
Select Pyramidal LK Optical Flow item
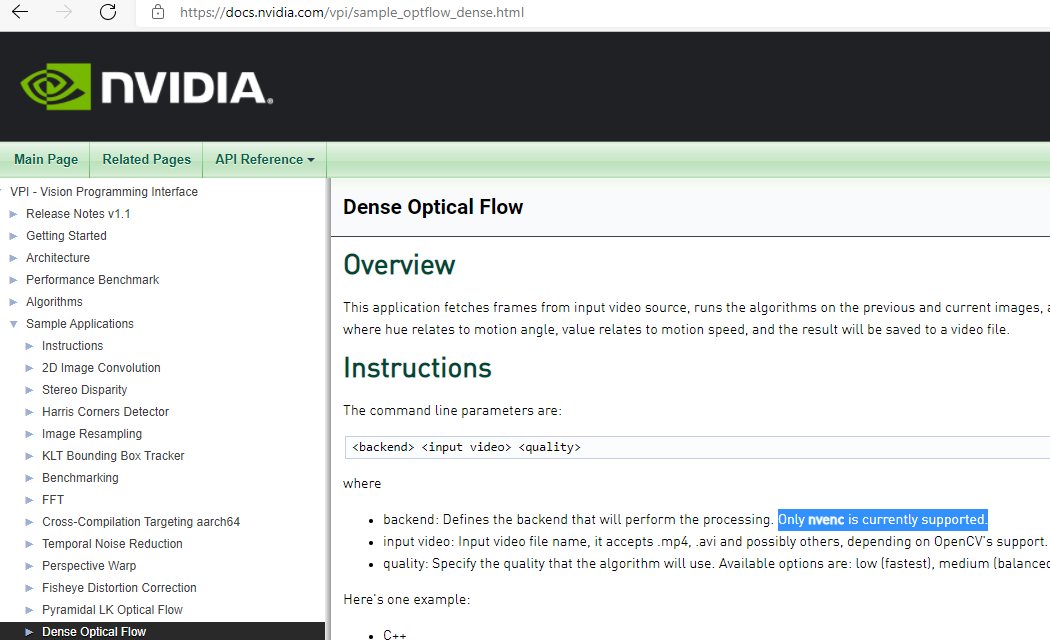click(112, 610)
